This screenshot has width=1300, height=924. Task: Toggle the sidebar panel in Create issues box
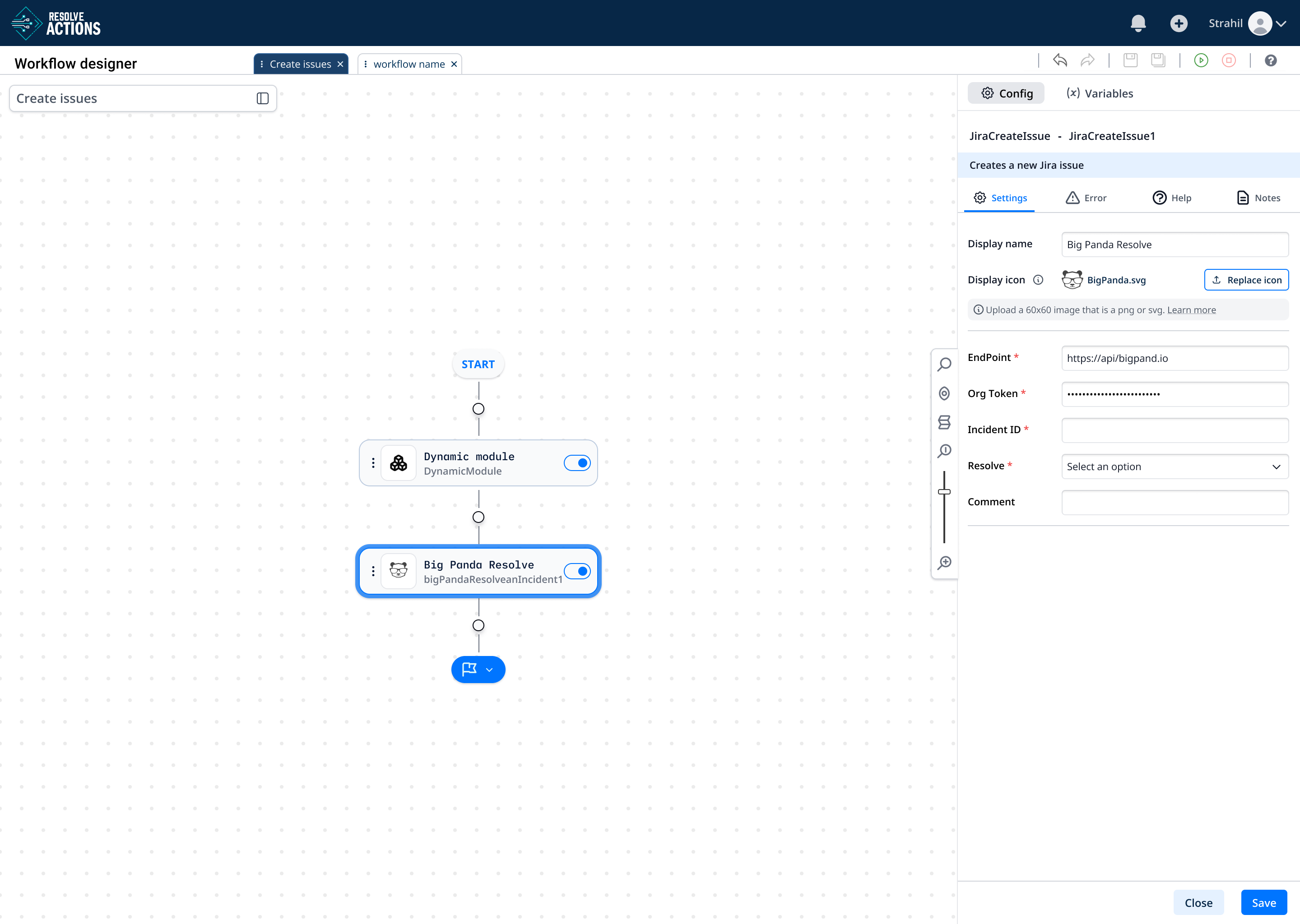(x=262, y=98)
